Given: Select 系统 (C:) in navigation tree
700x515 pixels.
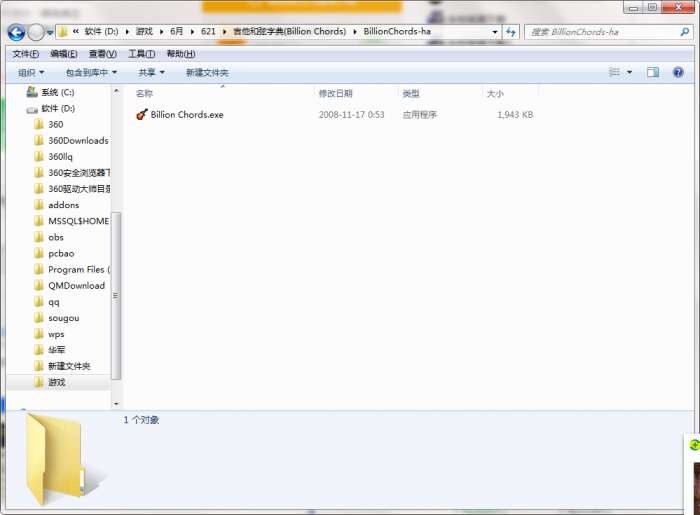Looking at the screenshot, I should (x=58, y=92).
